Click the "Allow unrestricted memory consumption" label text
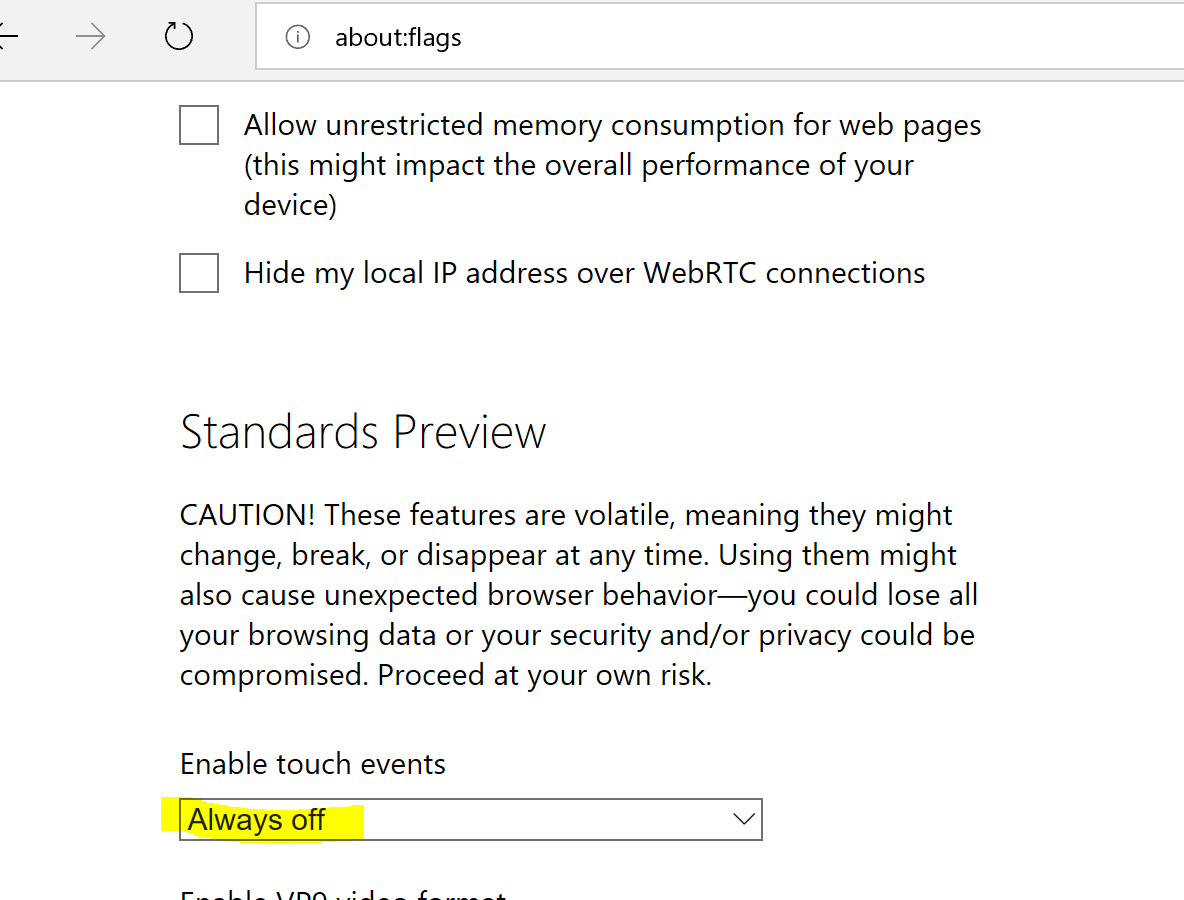The width and height of the screenshot is (1184, 900). (x=612, y=126)
